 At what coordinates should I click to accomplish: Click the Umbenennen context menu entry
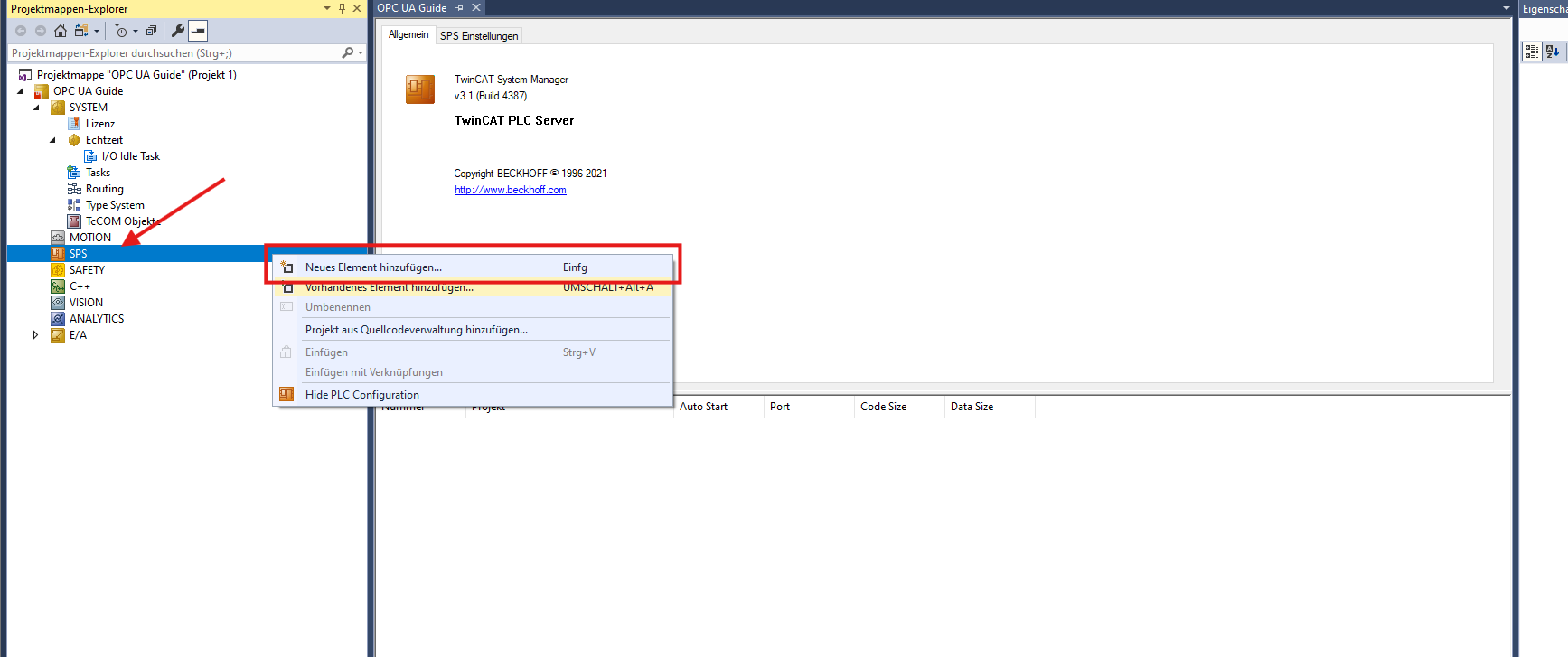coord(474,307)
